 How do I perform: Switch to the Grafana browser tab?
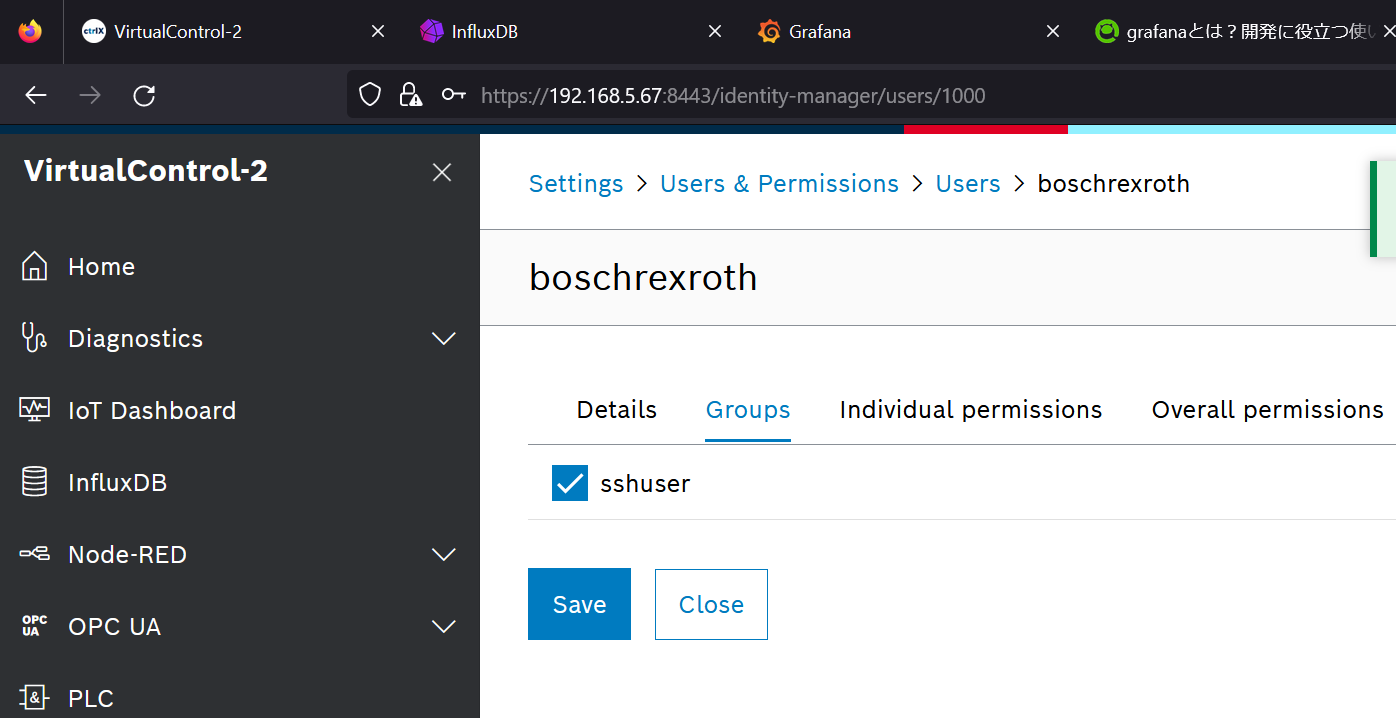point(907,31)
